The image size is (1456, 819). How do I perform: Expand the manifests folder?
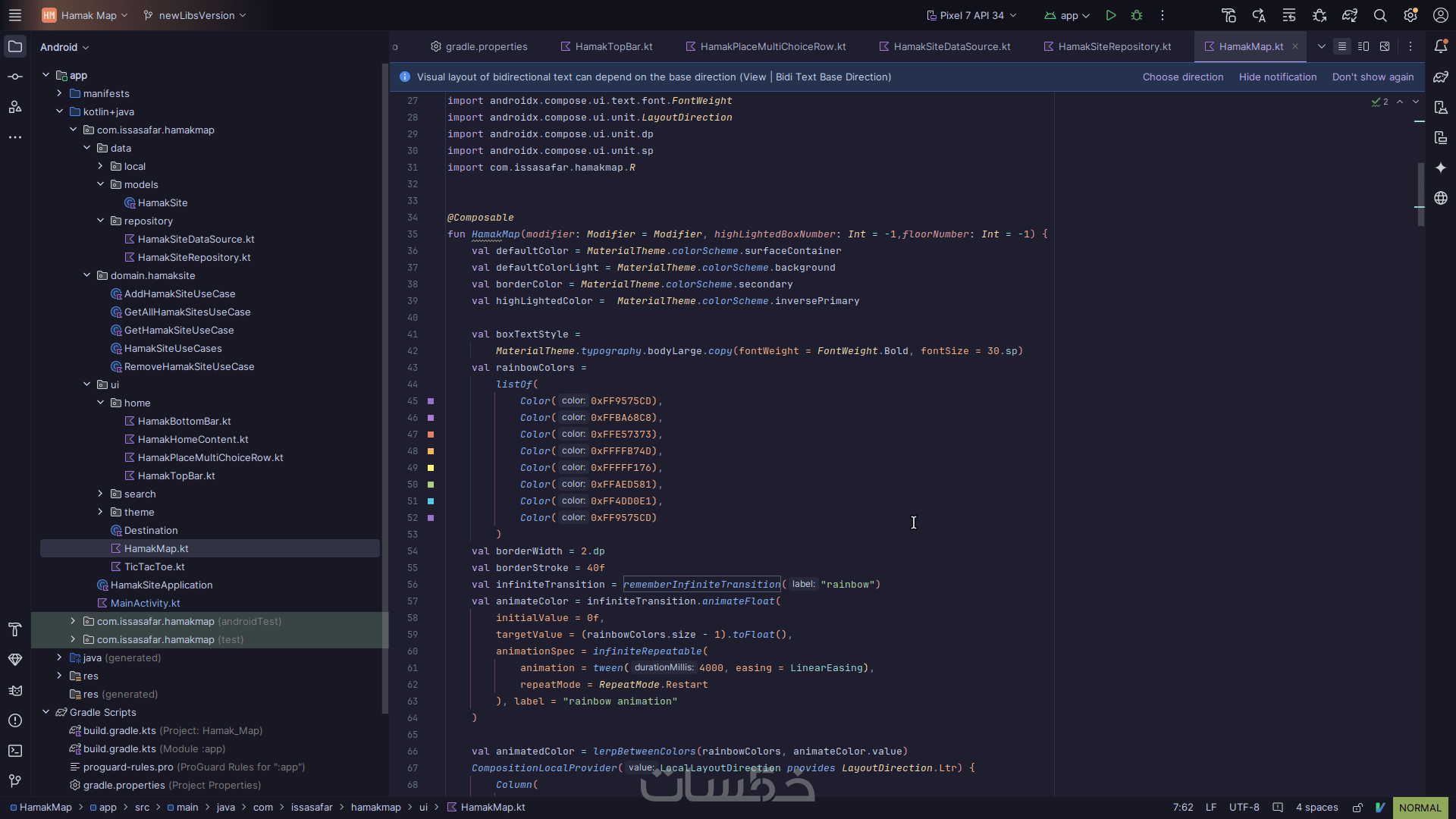(x=60, y=93)
